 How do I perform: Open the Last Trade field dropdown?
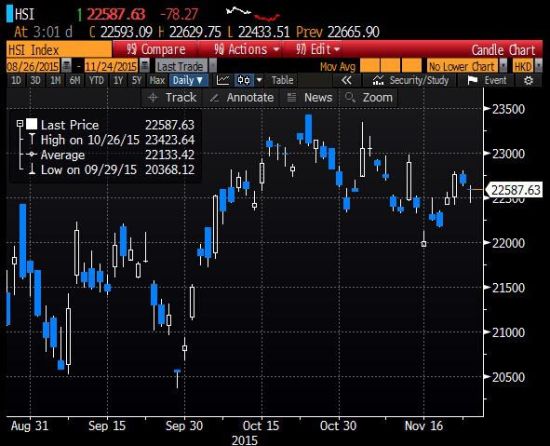[x=213, y=66]
